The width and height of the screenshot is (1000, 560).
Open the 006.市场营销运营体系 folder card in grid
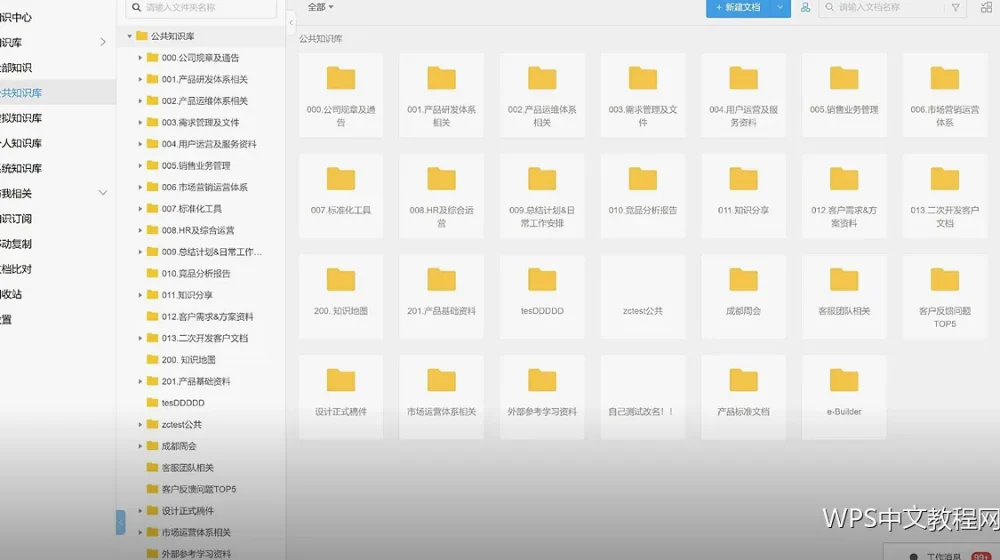coord(945,95)
